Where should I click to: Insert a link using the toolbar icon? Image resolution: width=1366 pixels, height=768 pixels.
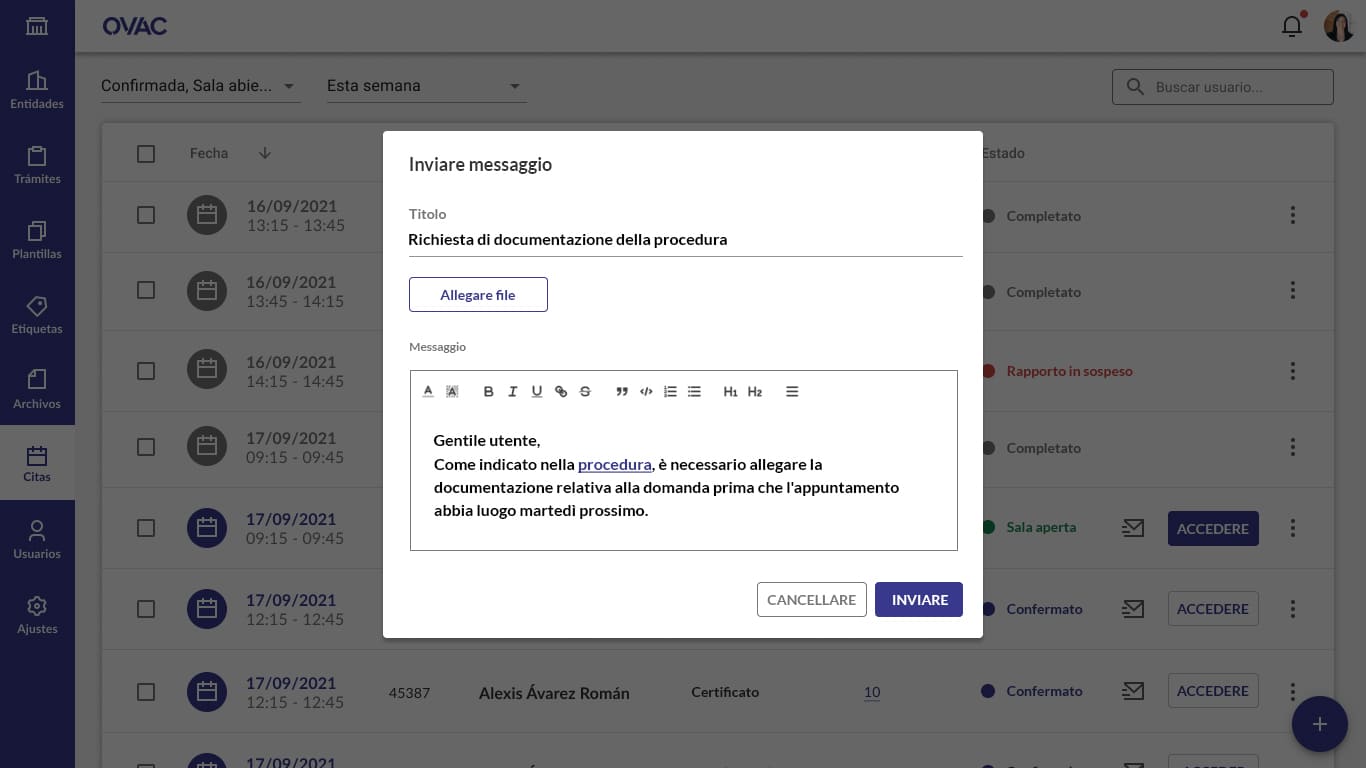point(561,392)
